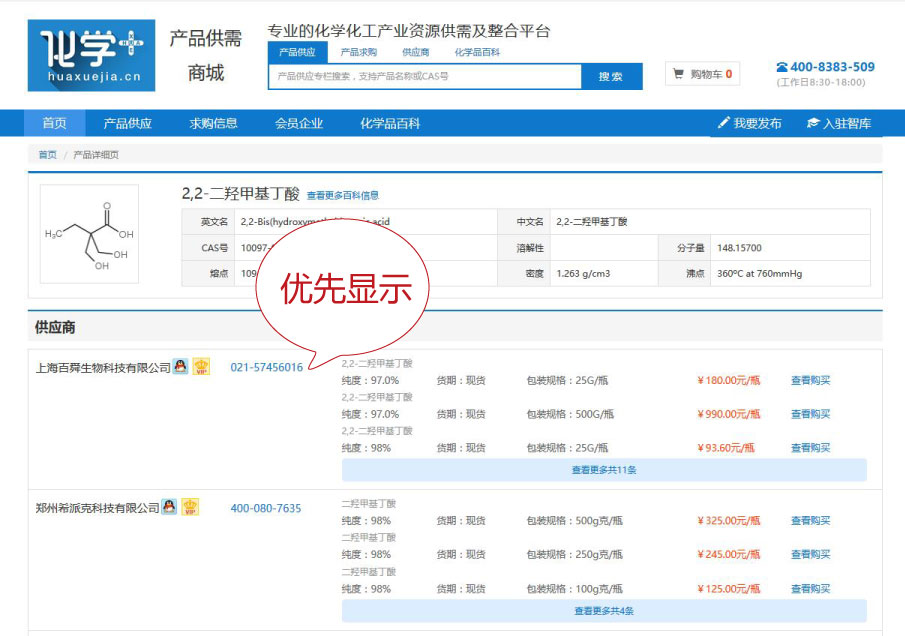Click the QQ icon for 上海百舜生物科技有限公司
This screenshot has width=905, height=636.
(180, 367)
